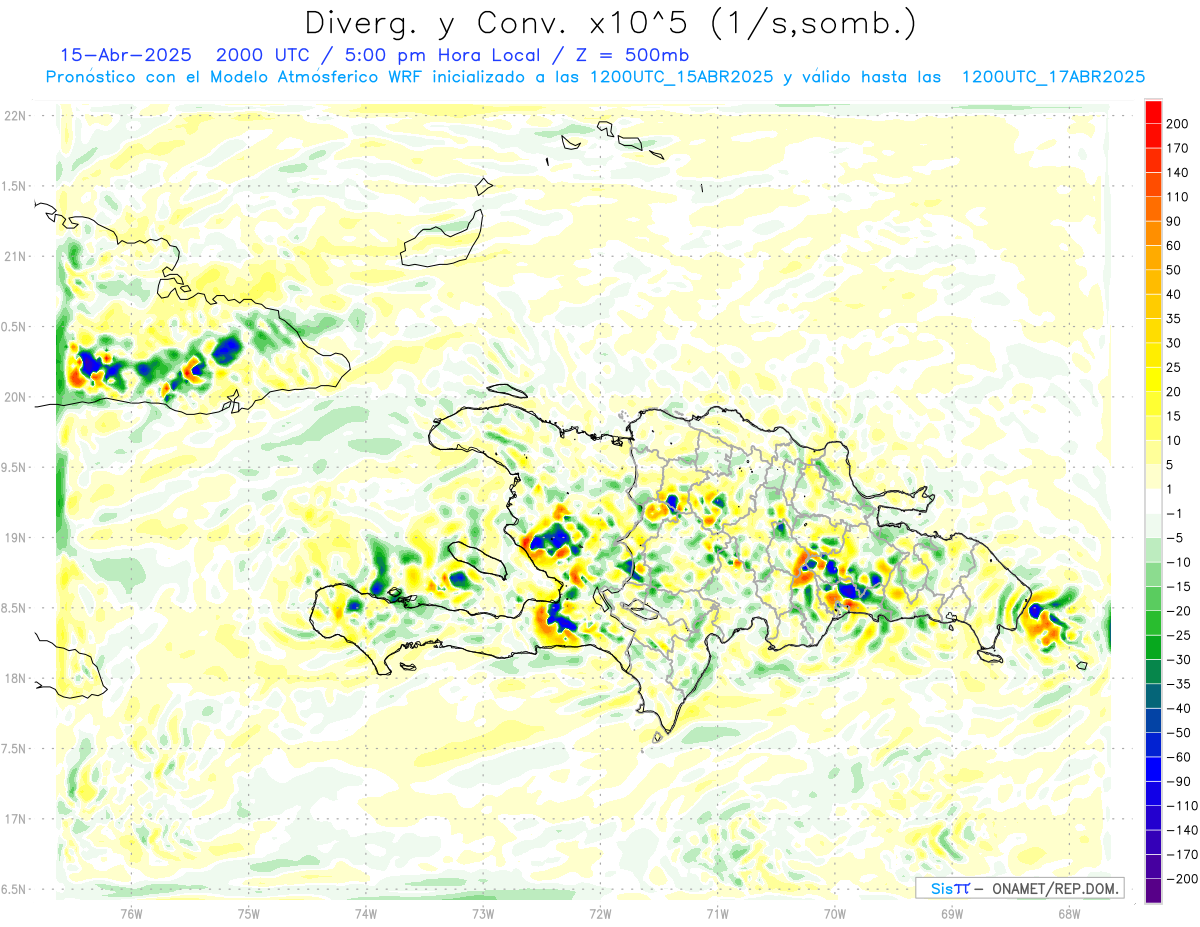Viewport: 1200px width, 927px height.
Task: Click the bottom purple swatch below -200
Action: pos(1153,891)
